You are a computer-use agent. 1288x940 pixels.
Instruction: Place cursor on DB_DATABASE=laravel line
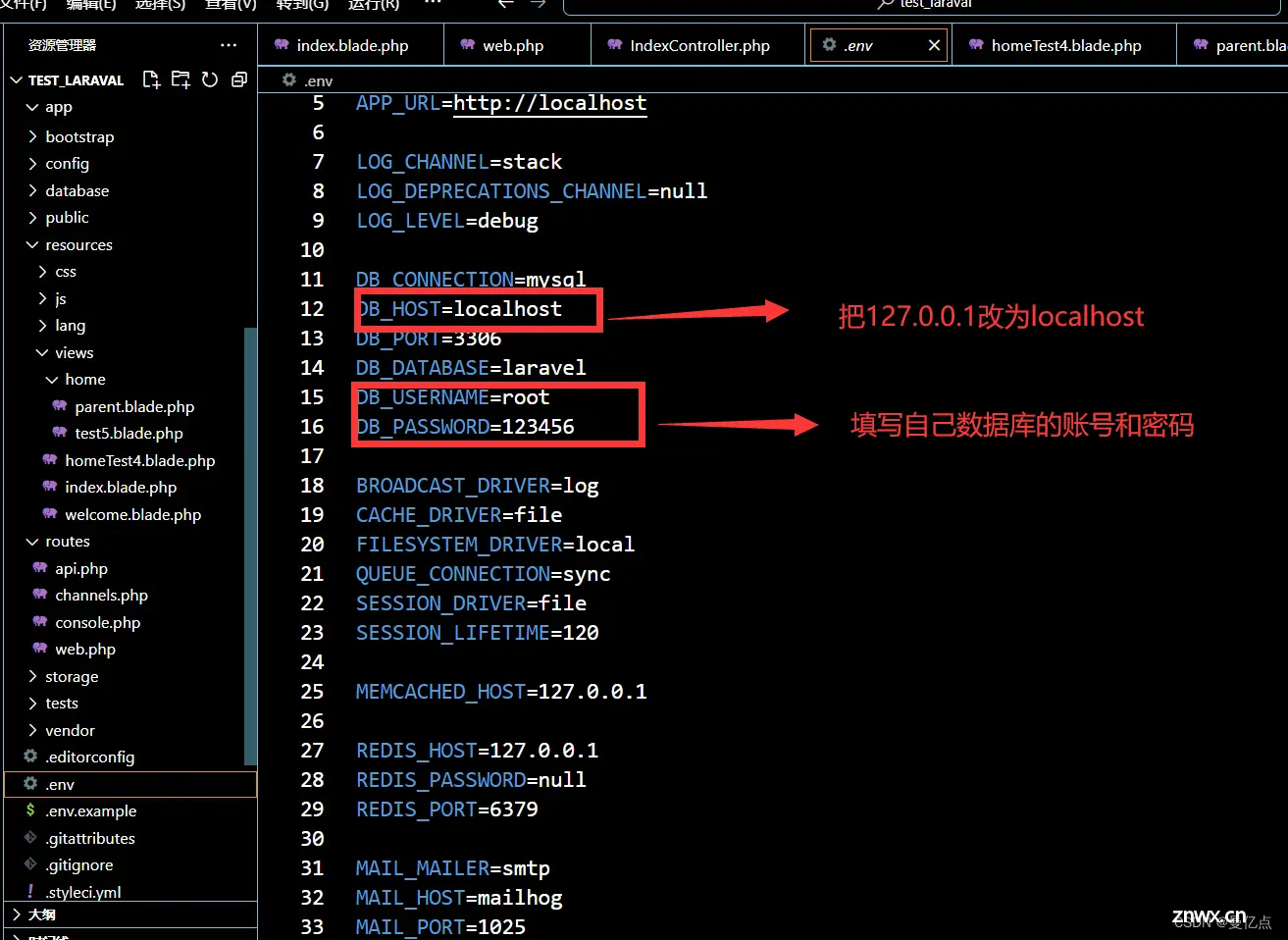(x=471, y=368)
